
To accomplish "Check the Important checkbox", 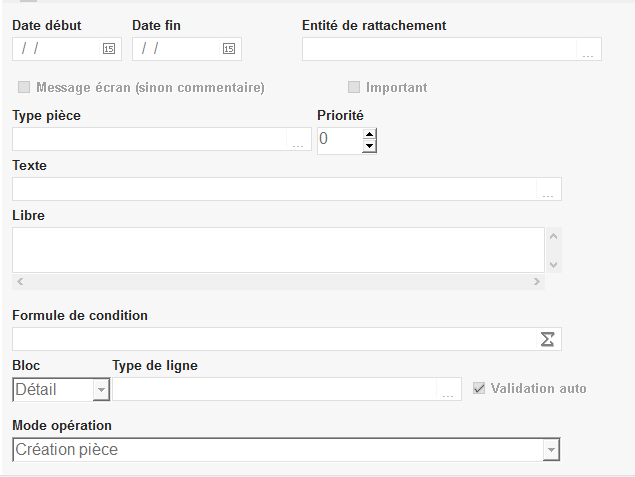I will (354, 87).
